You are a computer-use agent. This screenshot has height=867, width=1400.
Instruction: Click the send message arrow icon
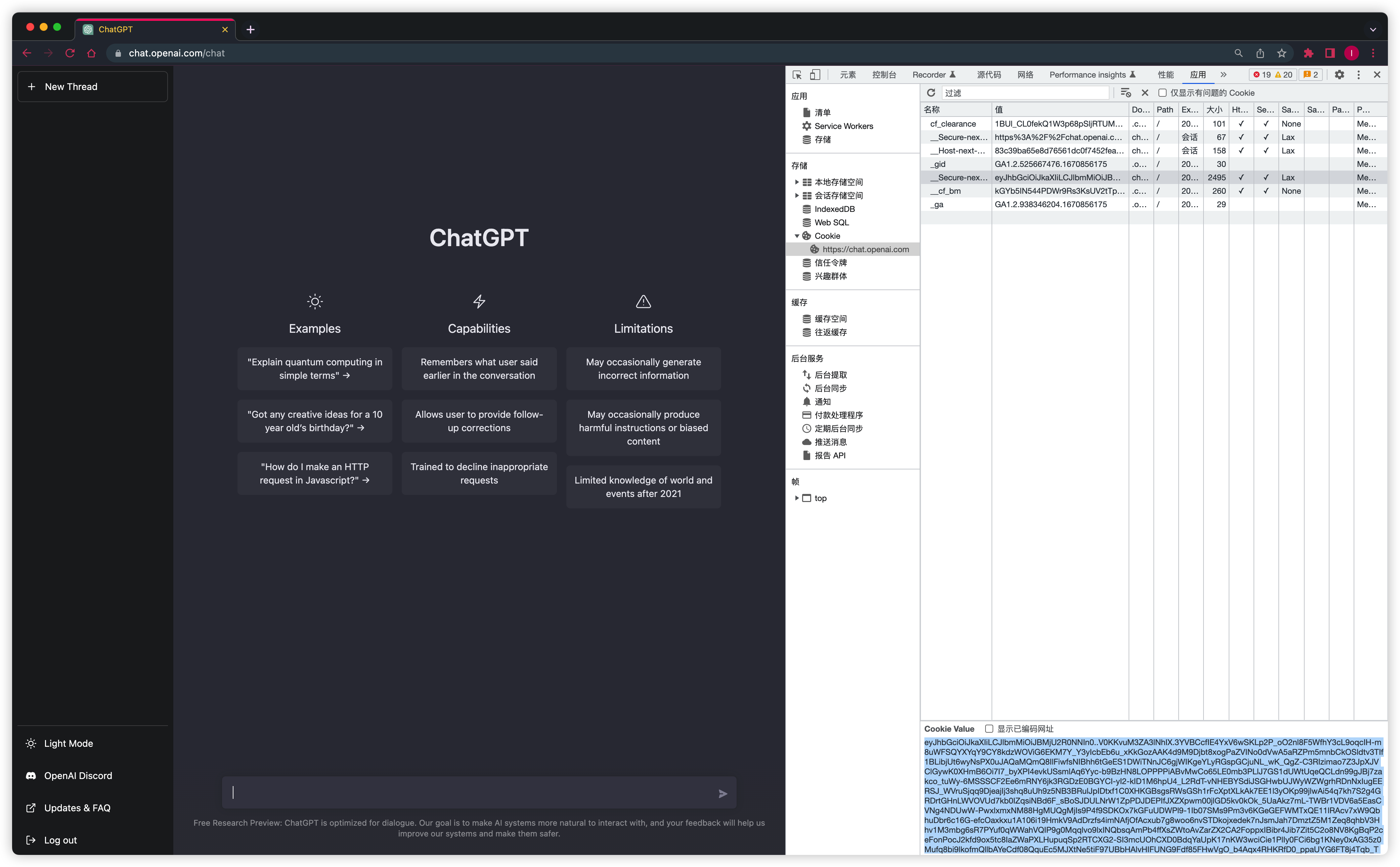723,793
